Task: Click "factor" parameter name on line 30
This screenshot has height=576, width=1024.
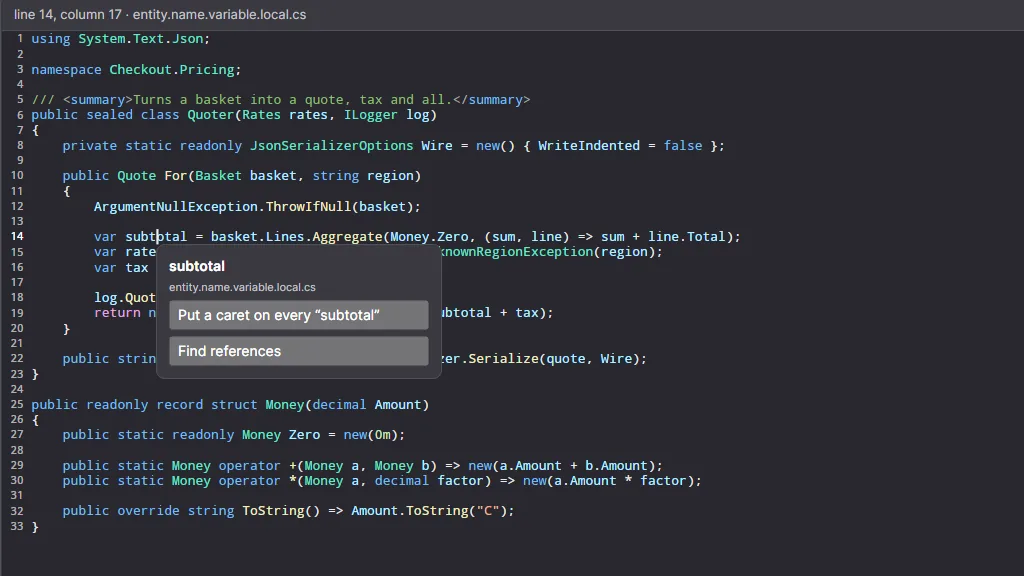Action: pos(460,481)
